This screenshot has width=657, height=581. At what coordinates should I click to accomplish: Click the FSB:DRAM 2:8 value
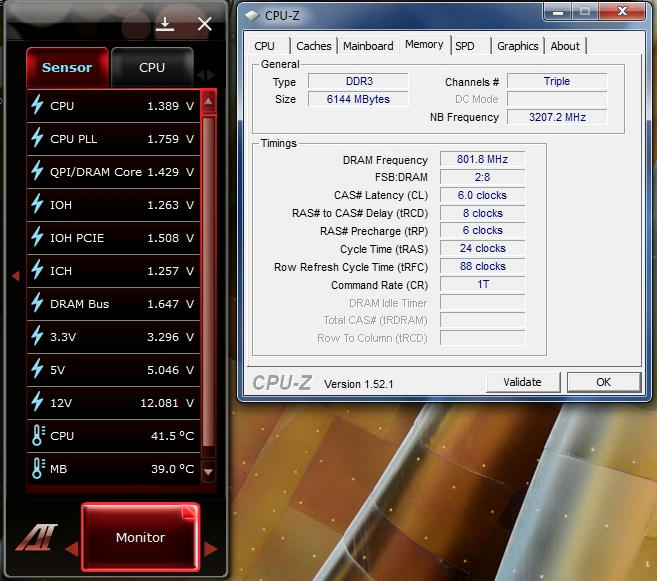tap(482, 177)
